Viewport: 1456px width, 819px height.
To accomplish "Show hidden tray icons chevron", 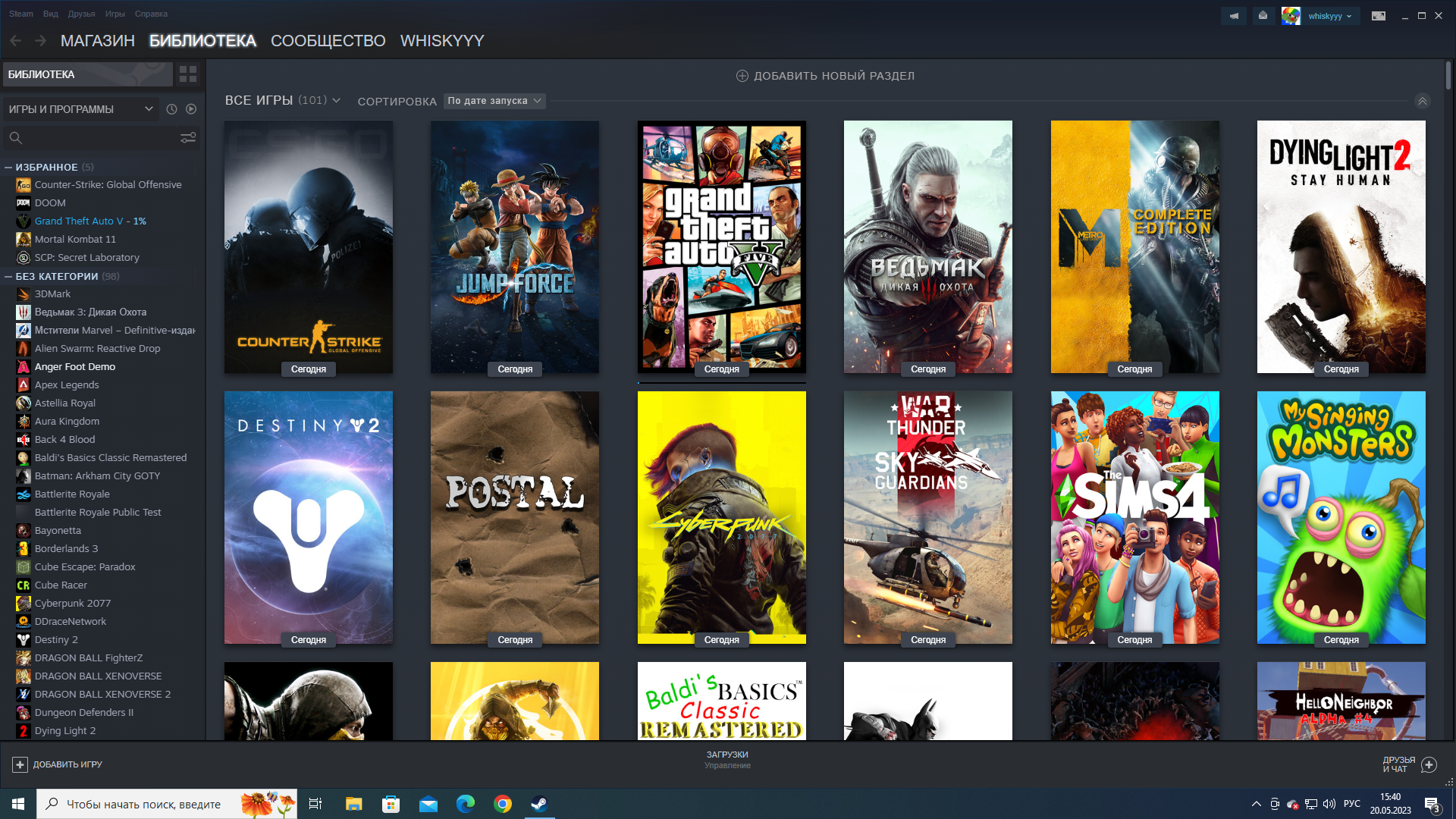I will click(1257, 804).
